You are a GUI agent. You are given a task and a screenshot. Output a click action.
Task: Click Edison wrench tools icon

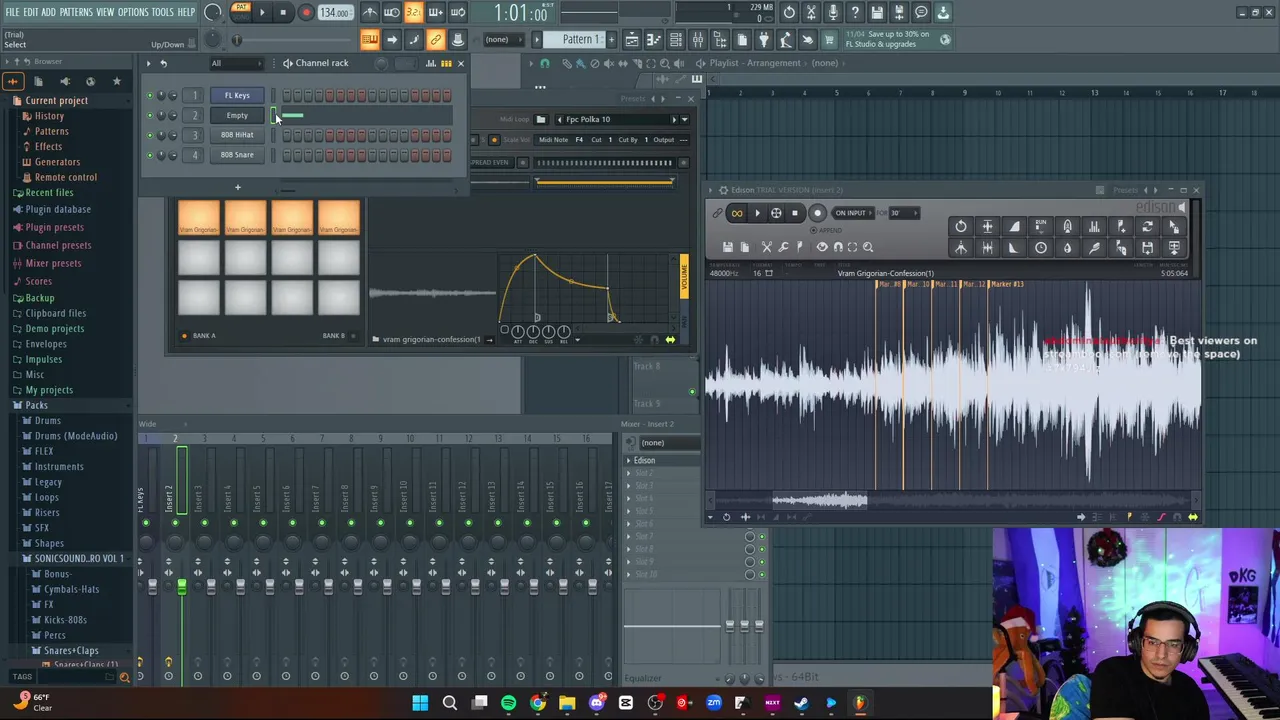[783, 247]
